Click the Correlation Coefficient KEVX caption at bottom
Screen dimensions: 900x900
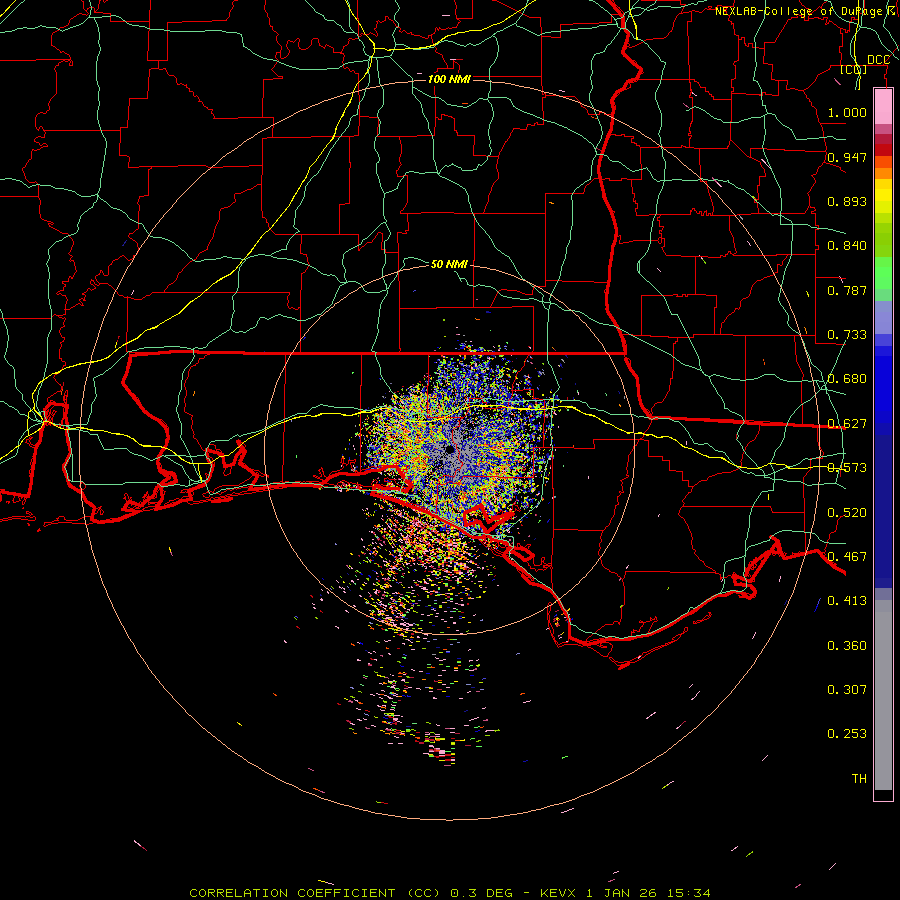click(449, 893)
